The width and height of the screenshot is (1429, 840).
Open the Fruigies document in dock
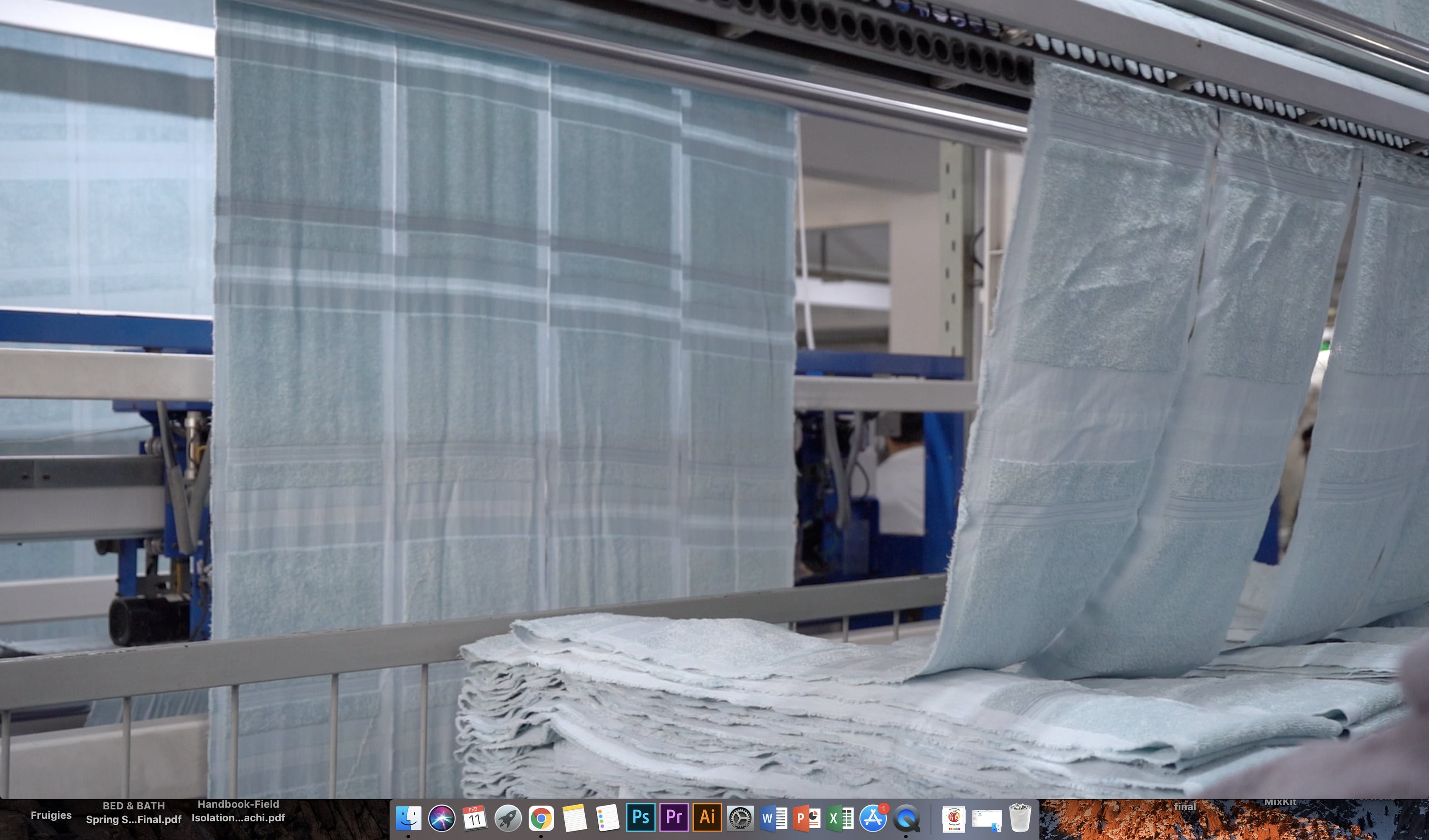954,819
